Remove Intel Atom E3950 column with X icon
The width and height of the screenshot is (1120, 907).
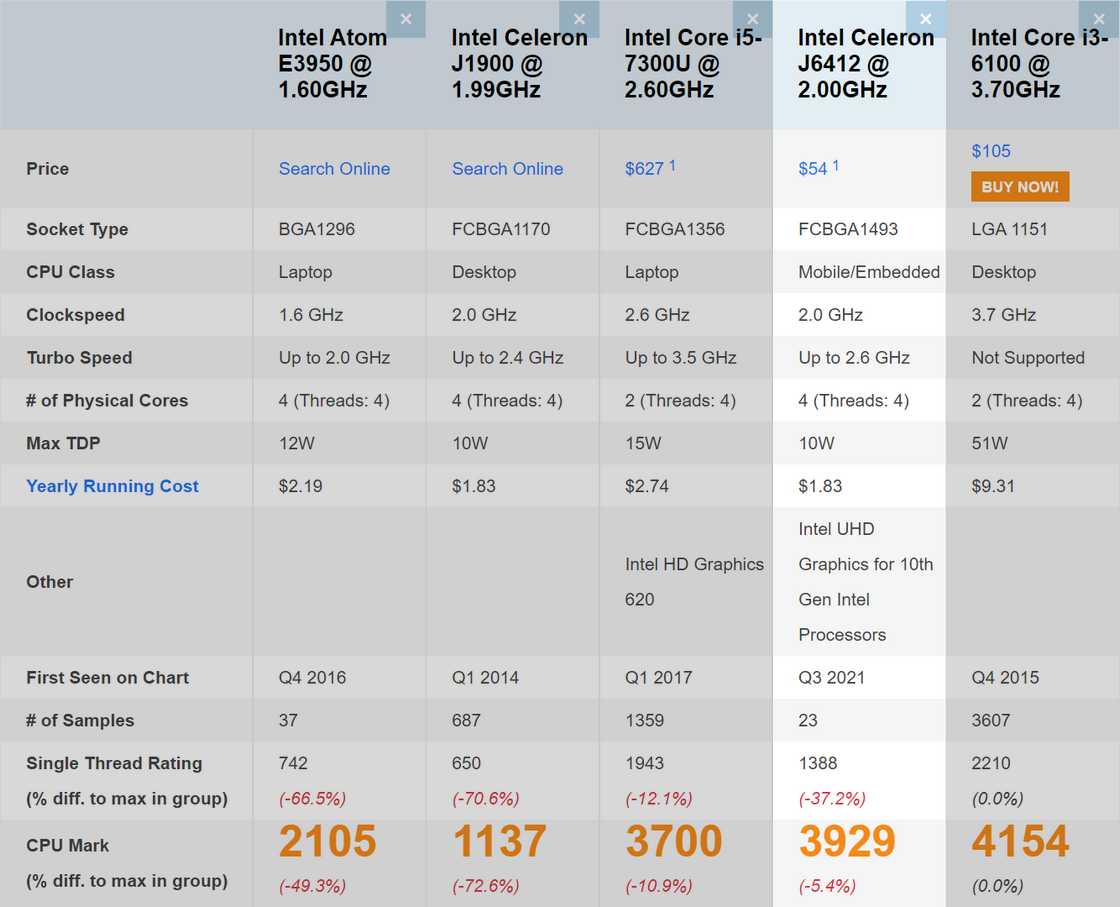406,19
